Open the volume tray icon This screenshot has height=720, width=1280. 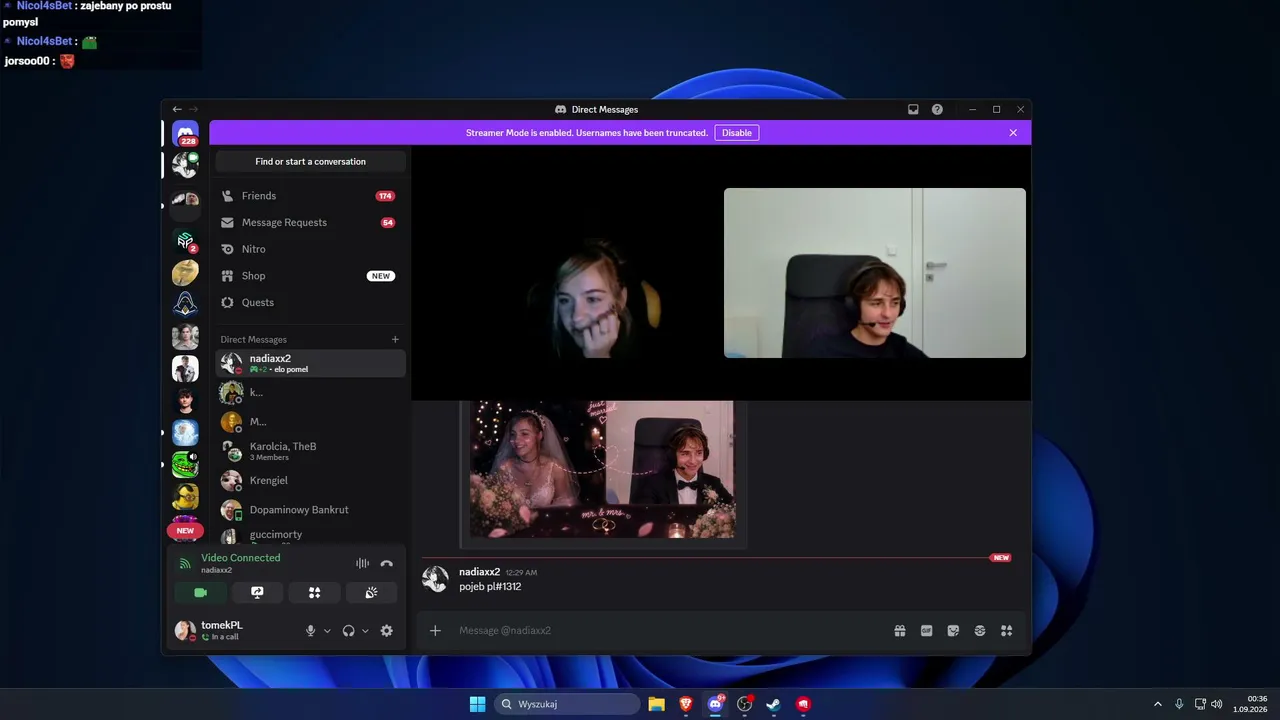[1217, 704]
